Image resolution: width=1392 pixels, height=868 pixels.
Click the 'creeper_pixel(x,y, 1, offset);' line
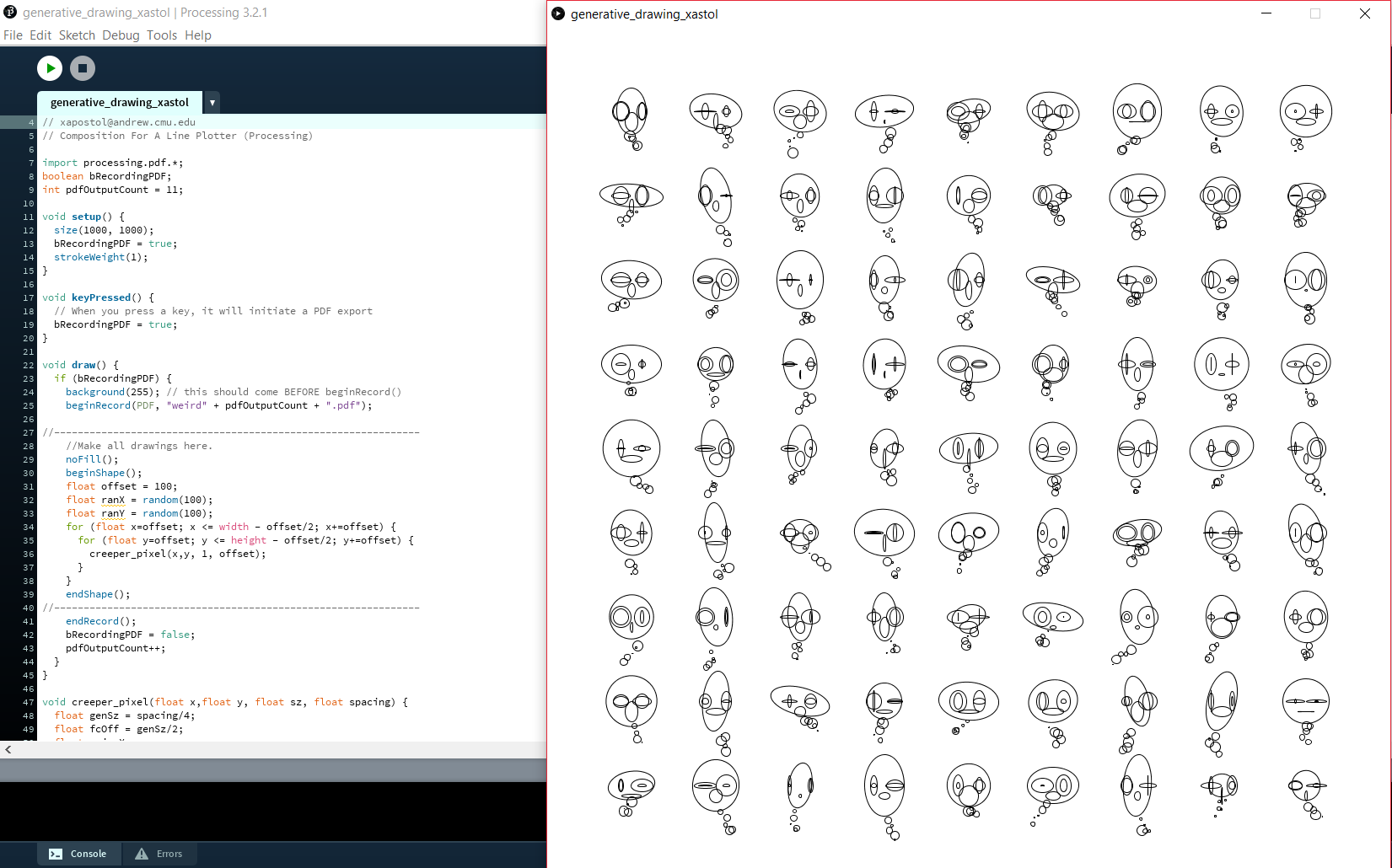click(178, 554)
